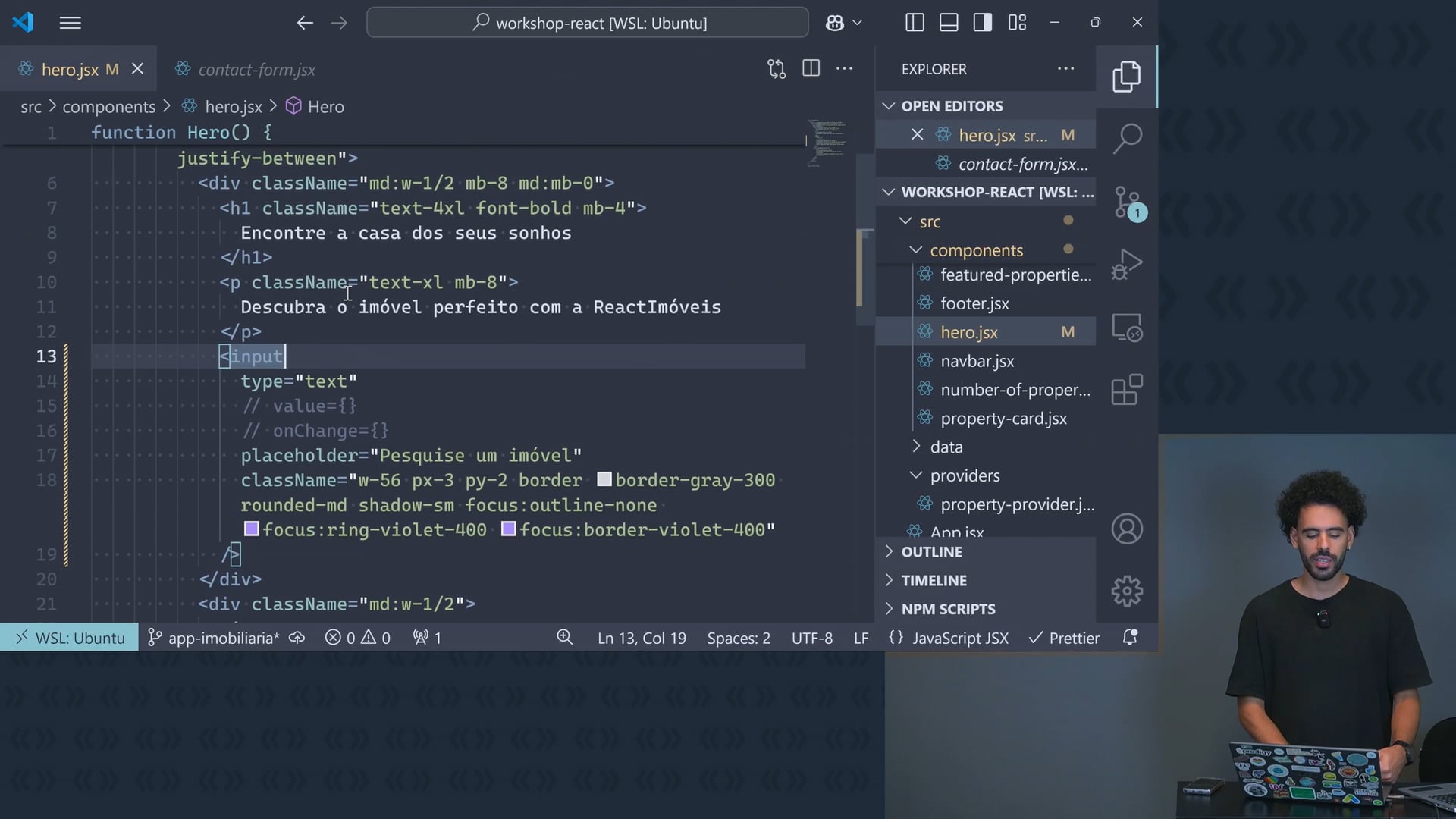The width and height of the screenshot is (1456, 819).
Task: Open the Search view in activity bar
Action: (1127, 138)
